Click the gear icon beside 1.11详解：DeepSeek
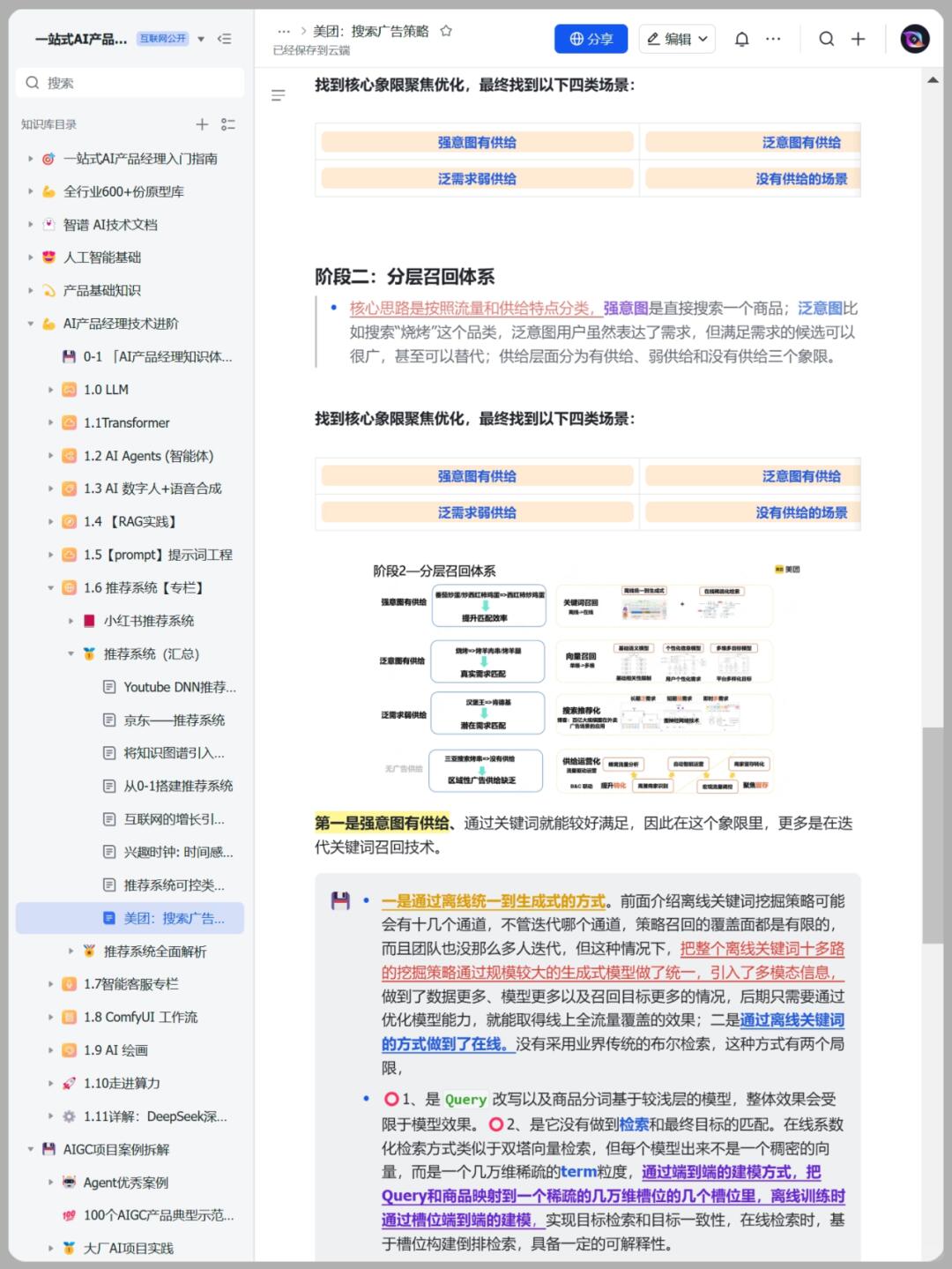Screen dimensions: 952x1269 point(69,1116)
